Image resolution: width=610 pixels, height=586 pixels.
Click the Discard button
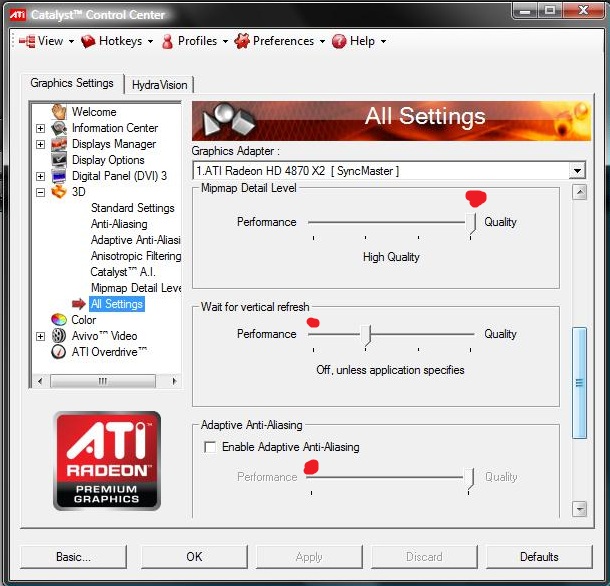424,557
